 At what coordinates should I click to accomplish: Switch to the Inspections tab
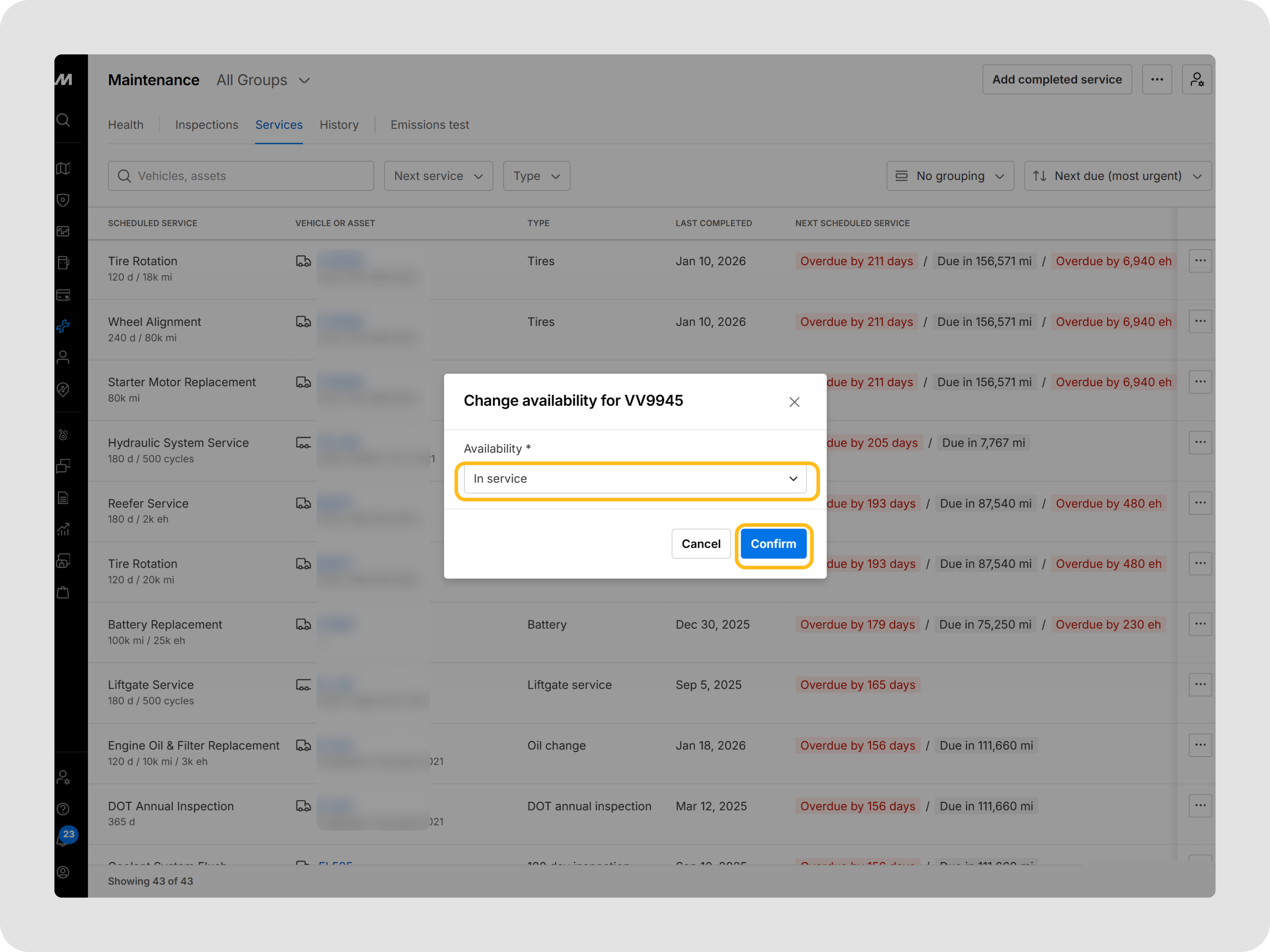coord(207,125)
